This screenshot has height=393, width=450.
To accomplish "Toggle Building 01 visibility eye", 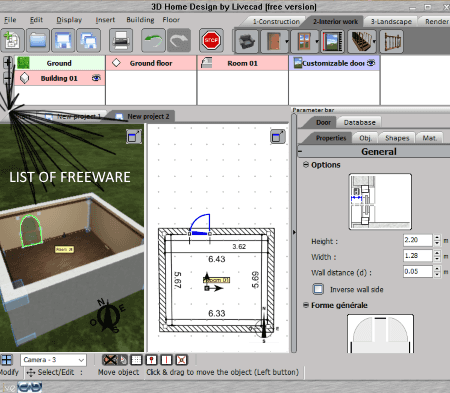I will pos(96,78).
